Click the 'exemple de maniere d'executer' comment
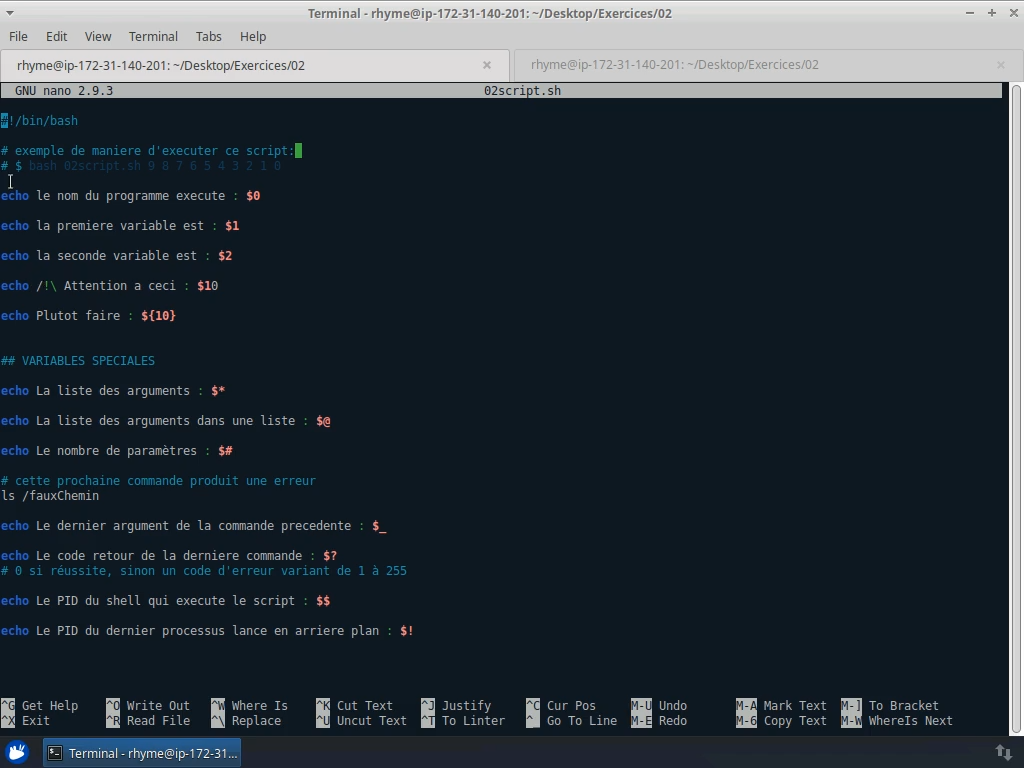The width and height of the screenshot is (1024, 768). [x=148, y=151]
